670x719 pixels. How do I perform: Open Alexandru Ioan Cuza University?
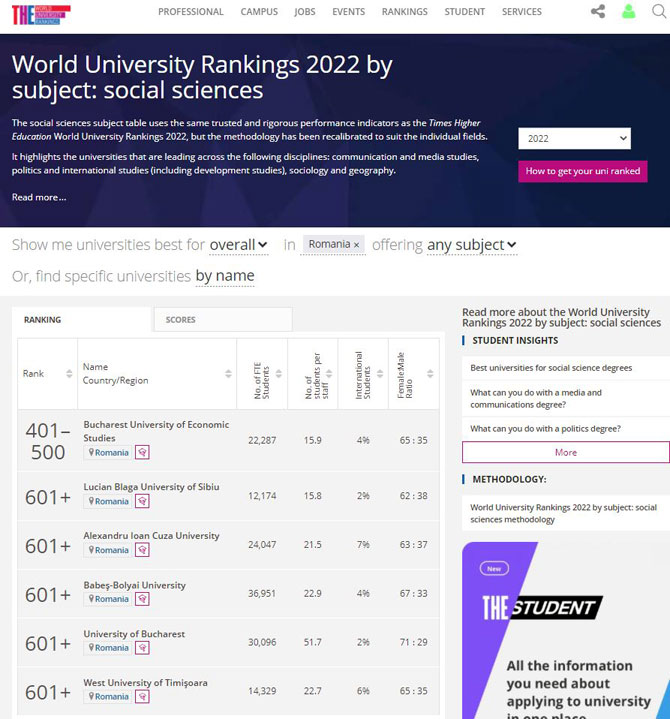point(151,536)
